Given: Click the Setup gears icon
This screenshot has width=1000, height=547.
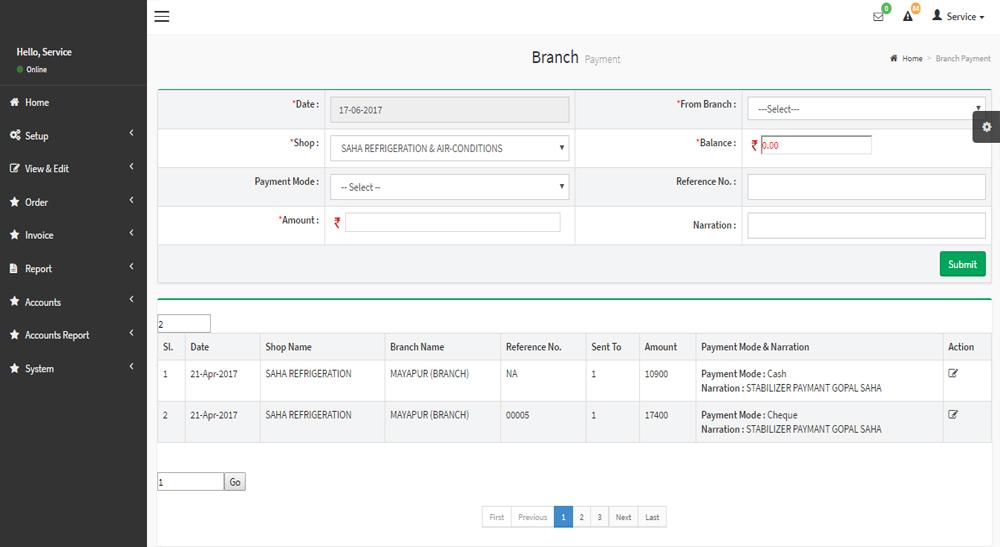Looking at the screenshot, I should point(15,135).
